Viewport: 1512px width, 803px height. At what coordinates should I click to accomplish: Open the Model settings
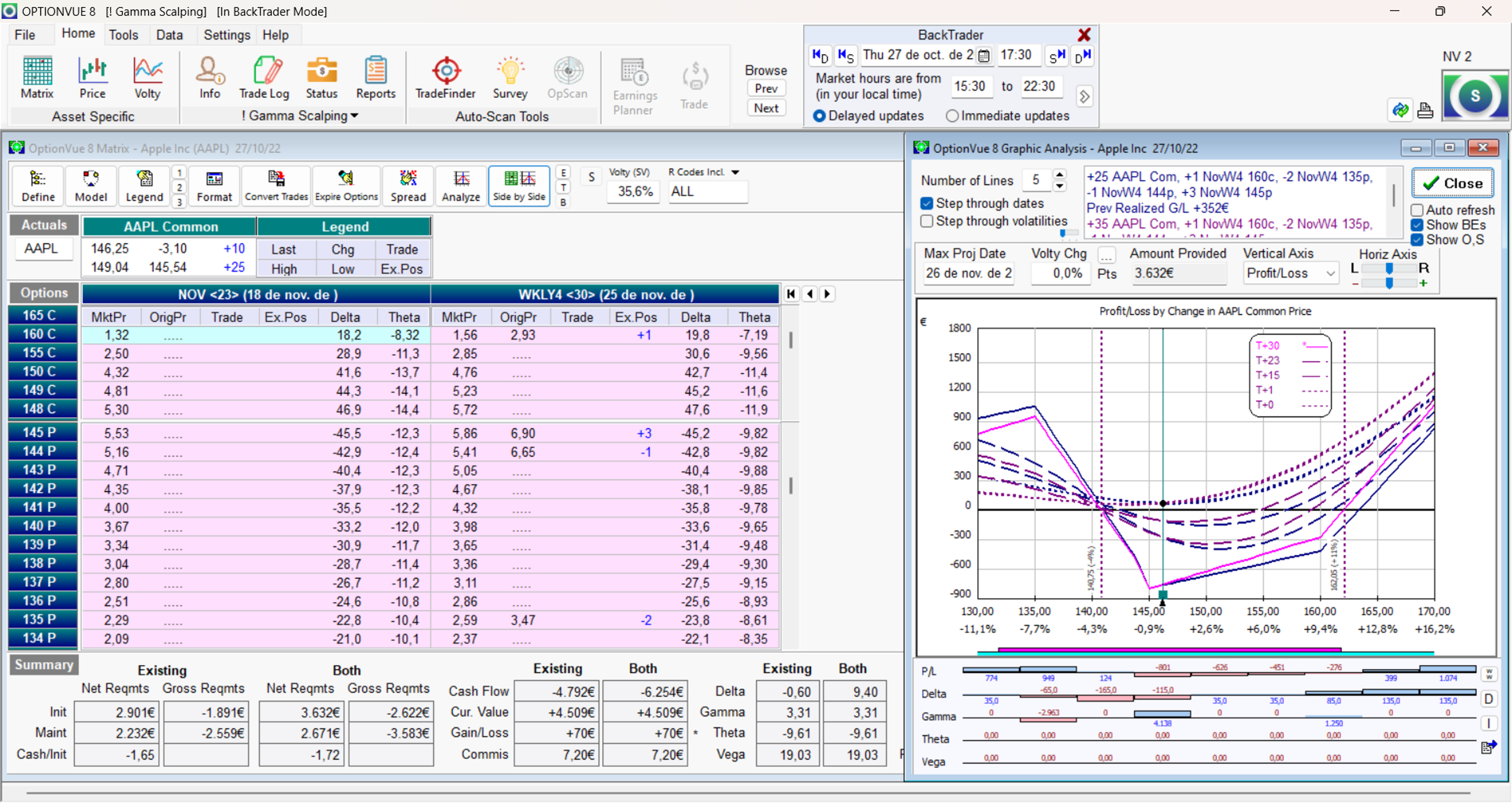91,186
